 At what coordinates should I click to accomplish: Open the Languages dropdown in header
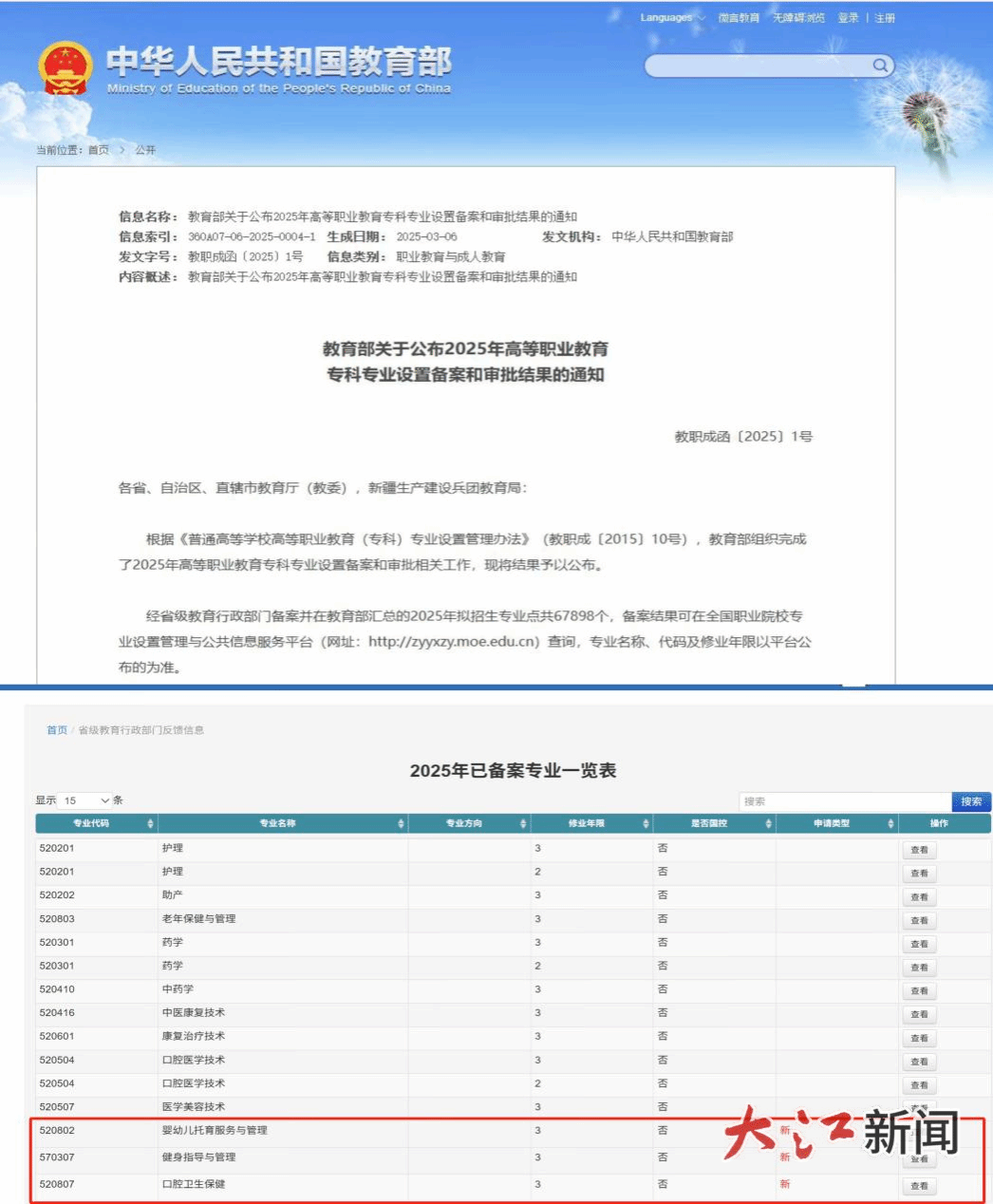point(672,18)
